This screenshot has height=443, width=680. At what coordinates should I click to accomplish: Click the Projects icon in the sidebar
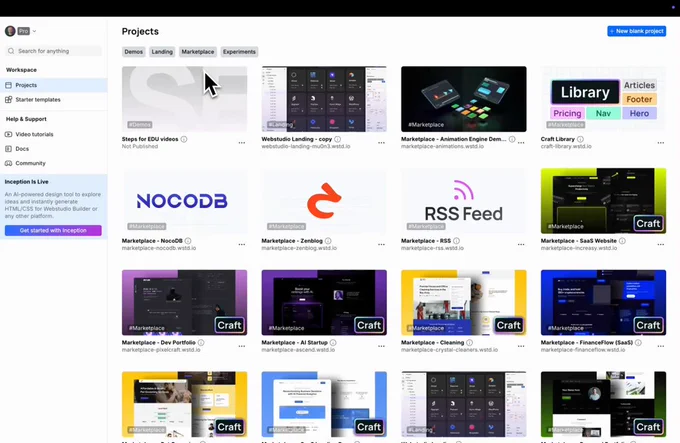(8, 85)
